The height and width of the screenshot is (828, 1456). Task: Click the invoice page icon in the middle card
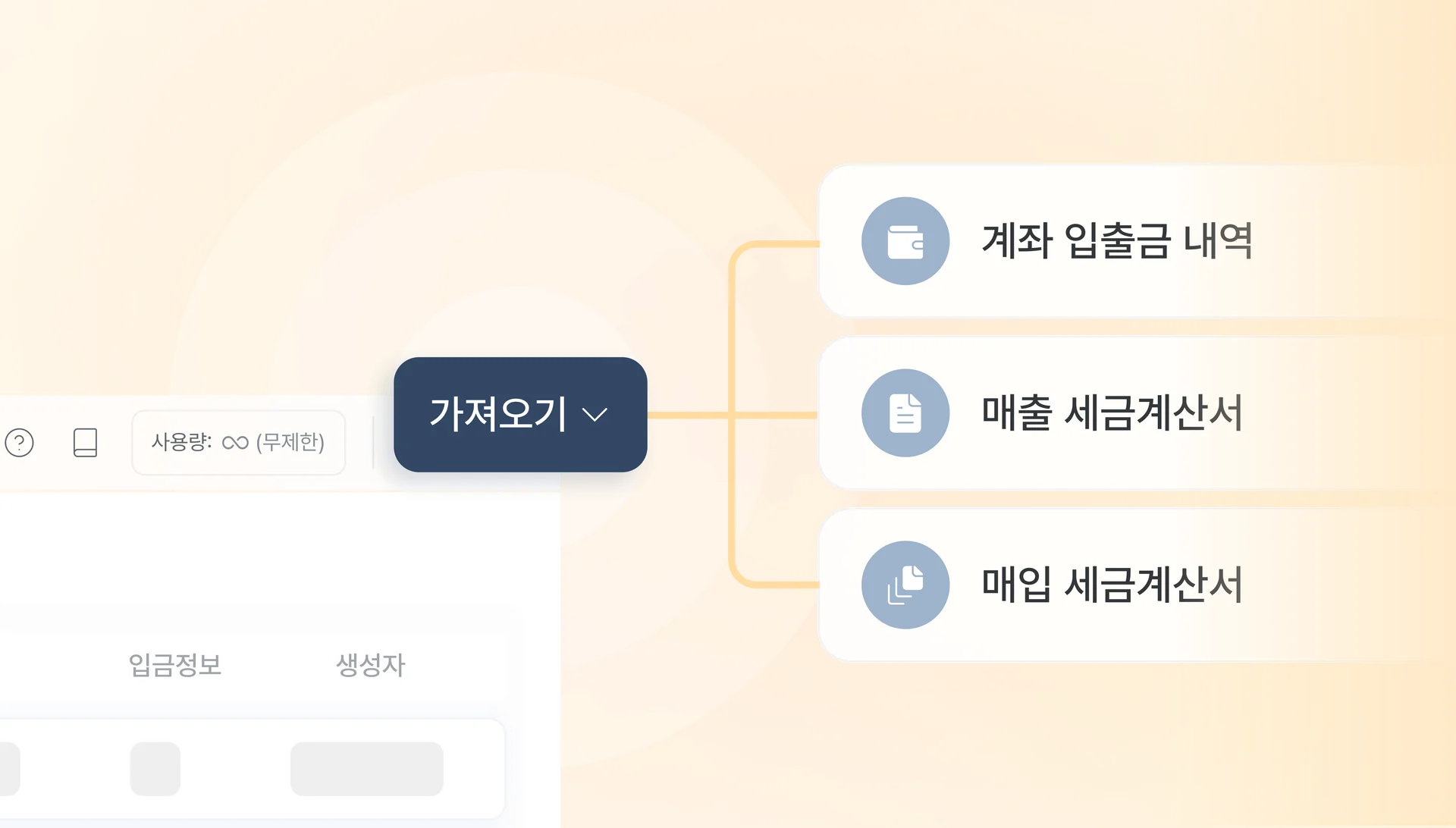(905, 413)
